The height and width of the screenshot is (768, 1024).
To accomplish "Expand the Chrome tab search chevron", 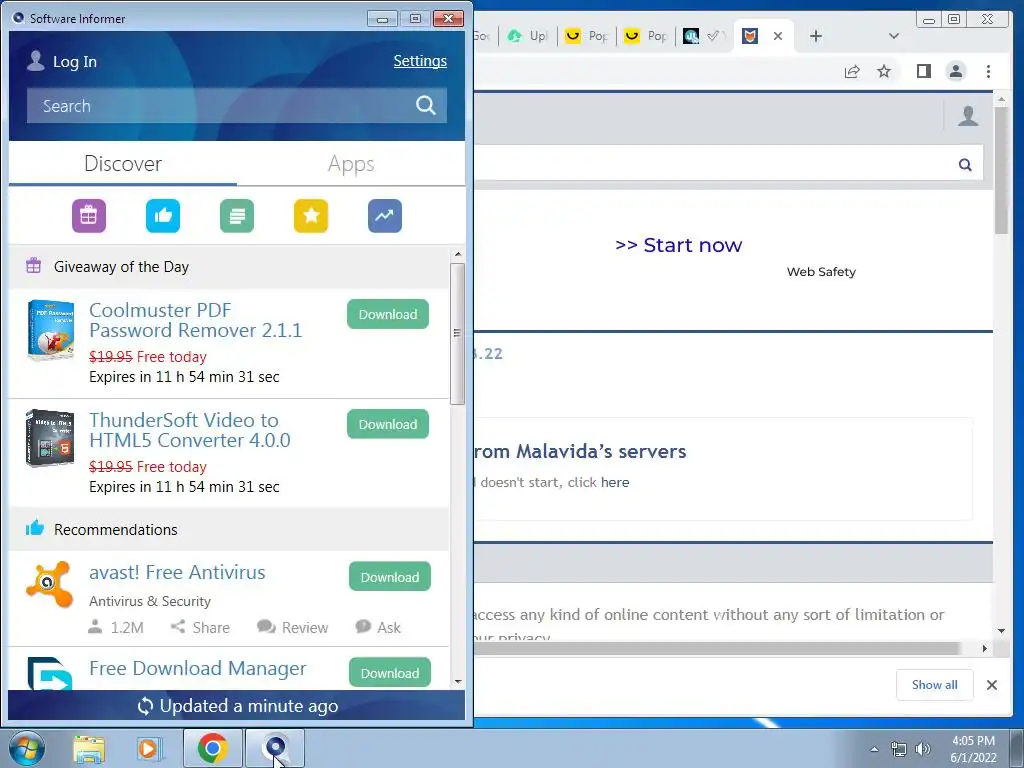I will (894, 36).
